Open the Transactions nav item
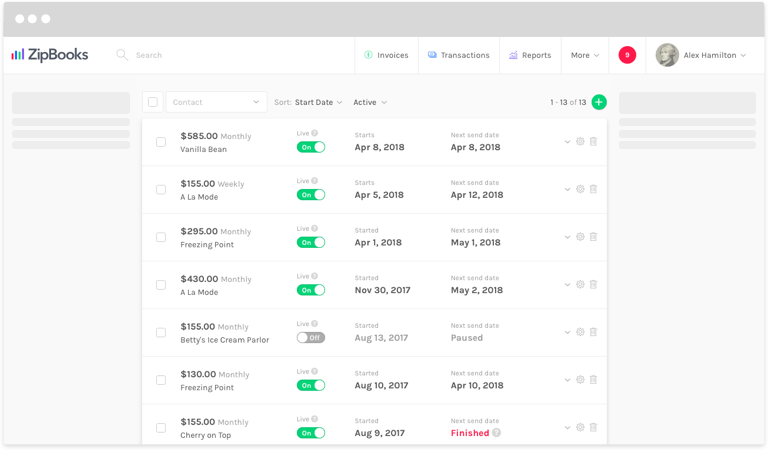Screen dimensions: 768x450 point(459,55)
